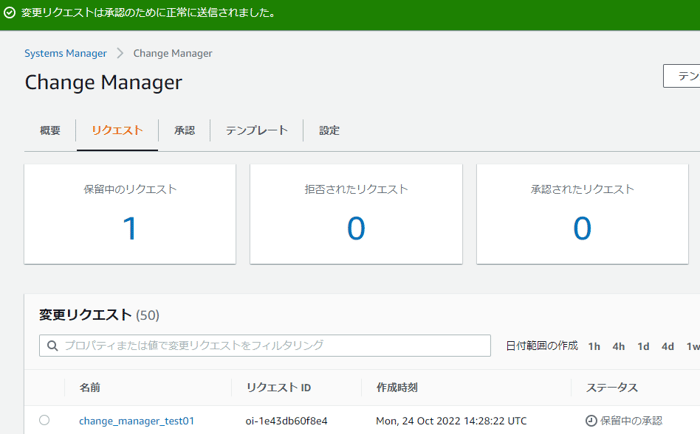Sort by ステータス column header
The height and width of the screenshot is (434, 700).
tap(612, 388)
